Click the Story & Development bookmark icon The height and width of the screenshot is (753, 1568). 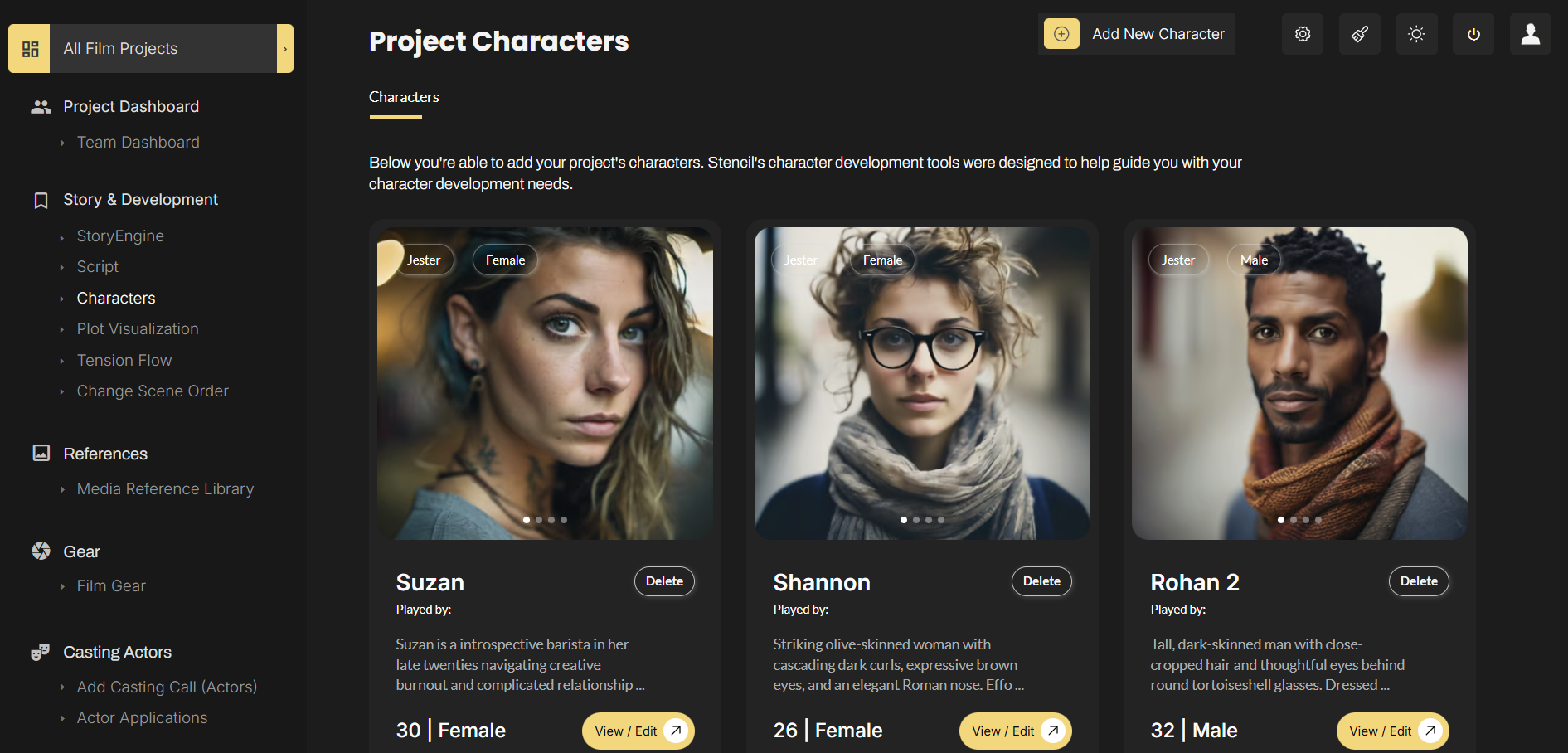(x=41, y=201)
